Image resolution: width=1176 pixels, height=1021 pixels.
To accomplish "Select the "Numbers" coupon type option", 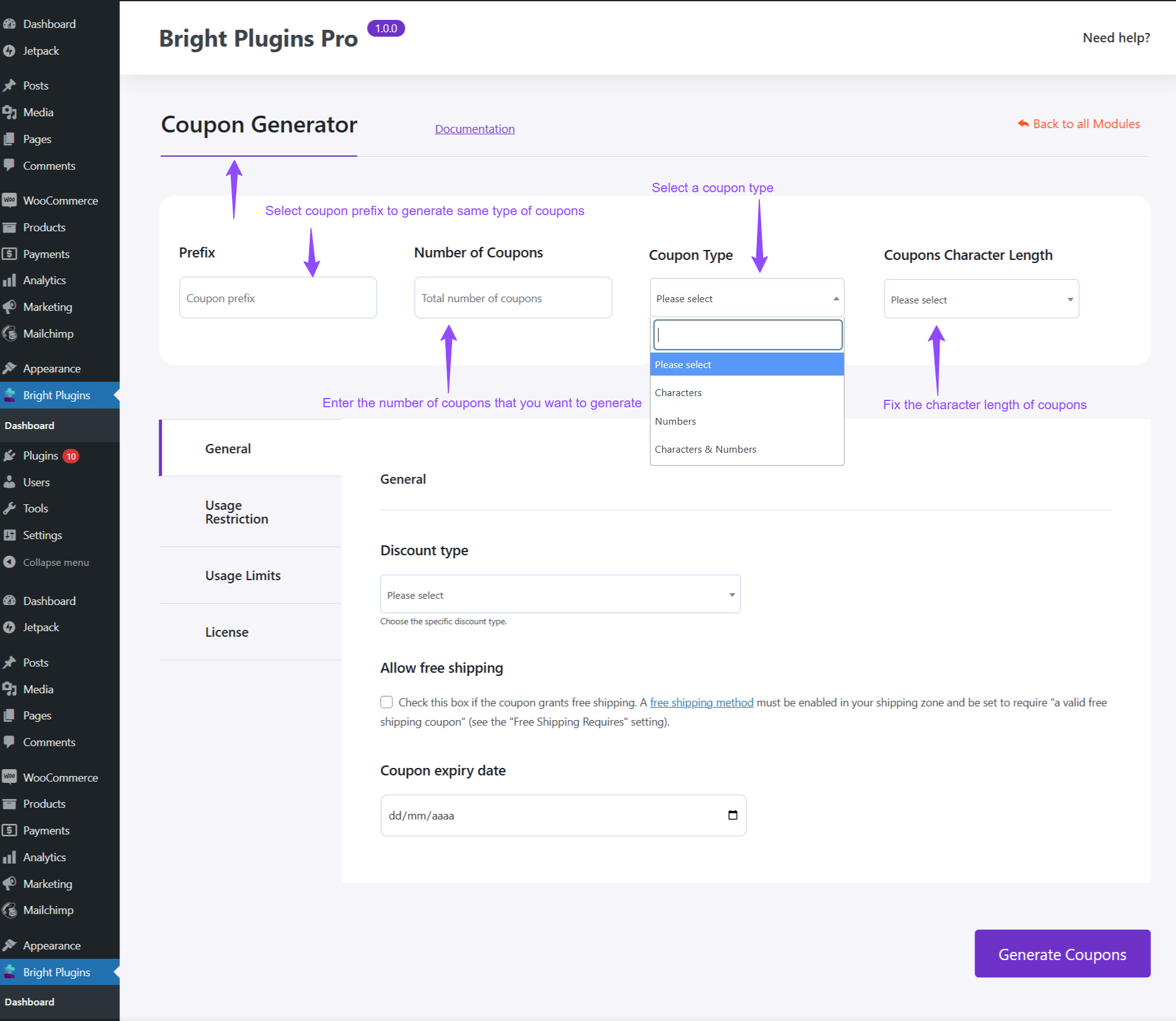I will (x=675, y=421).
